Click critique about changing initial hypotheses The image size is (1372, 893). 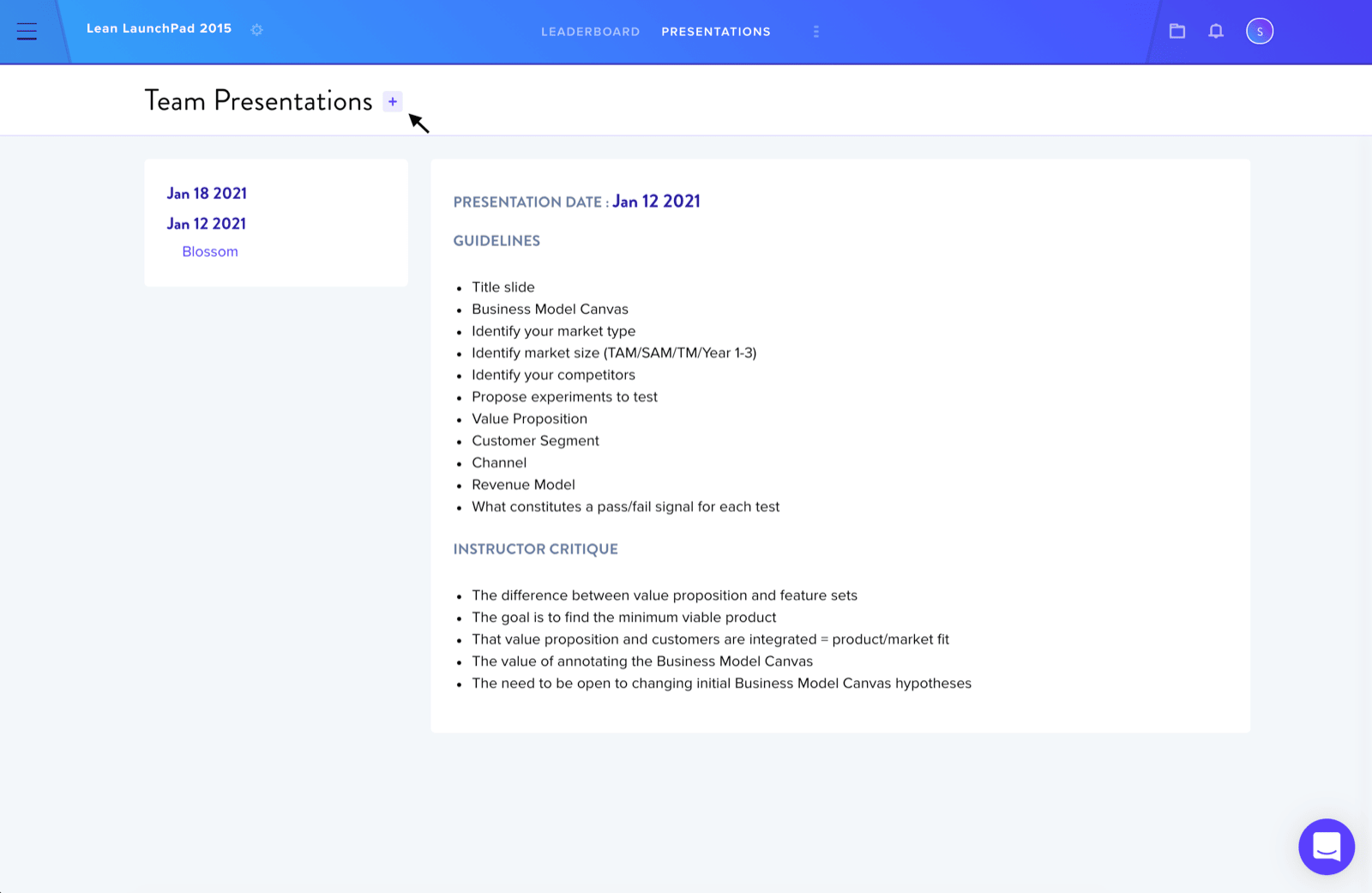(721, 684)
